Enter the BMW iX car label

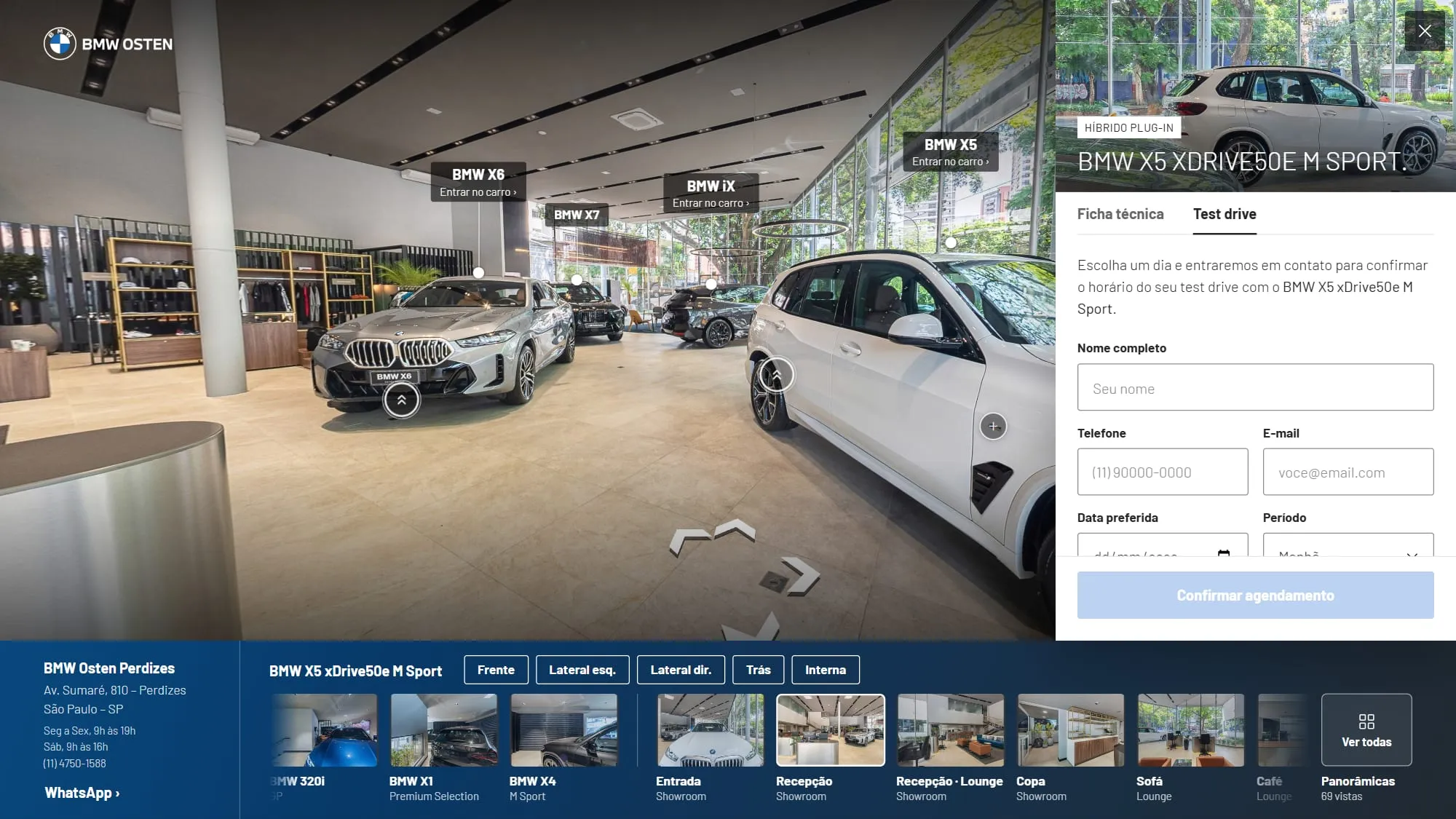coord(711,194)
